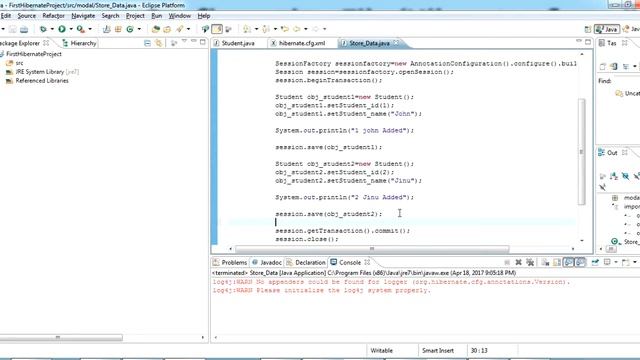640x360 pixels.
Task: Open the Refactor menu
Action: pyautogui.click(x=53, y=16)
